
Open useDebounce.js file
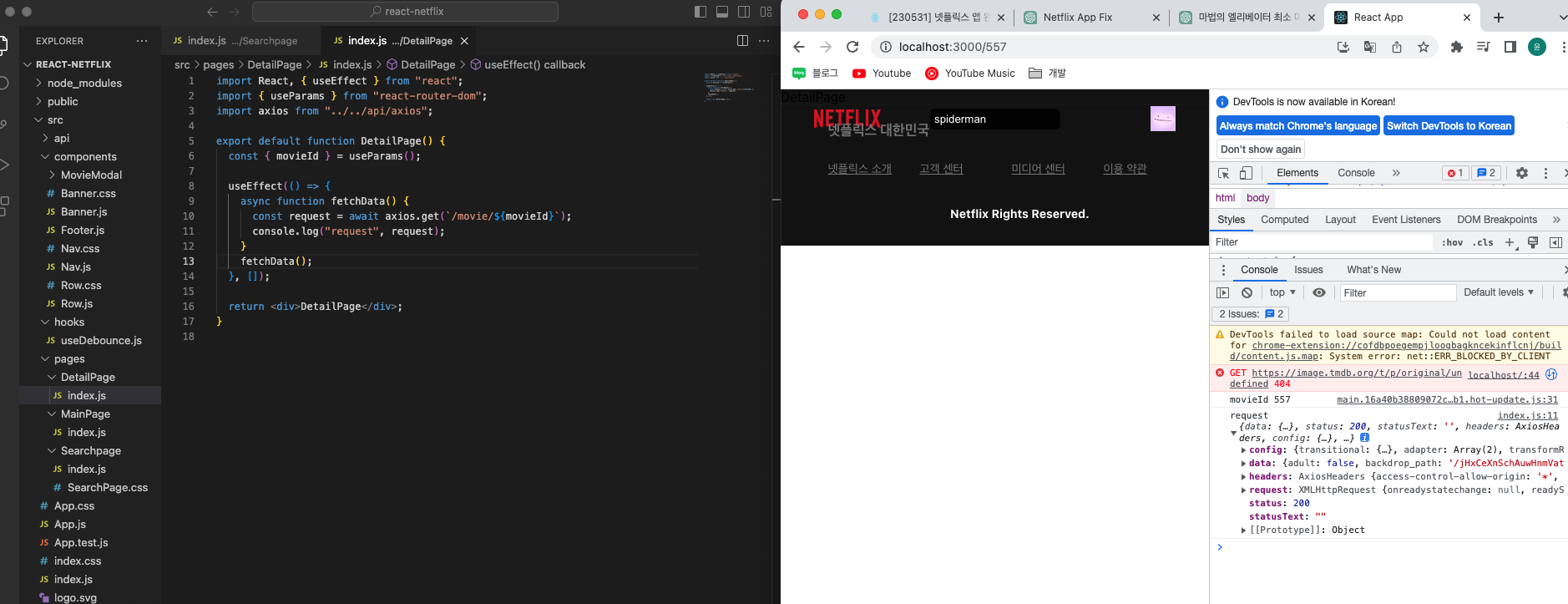click(x=101, y=340)
